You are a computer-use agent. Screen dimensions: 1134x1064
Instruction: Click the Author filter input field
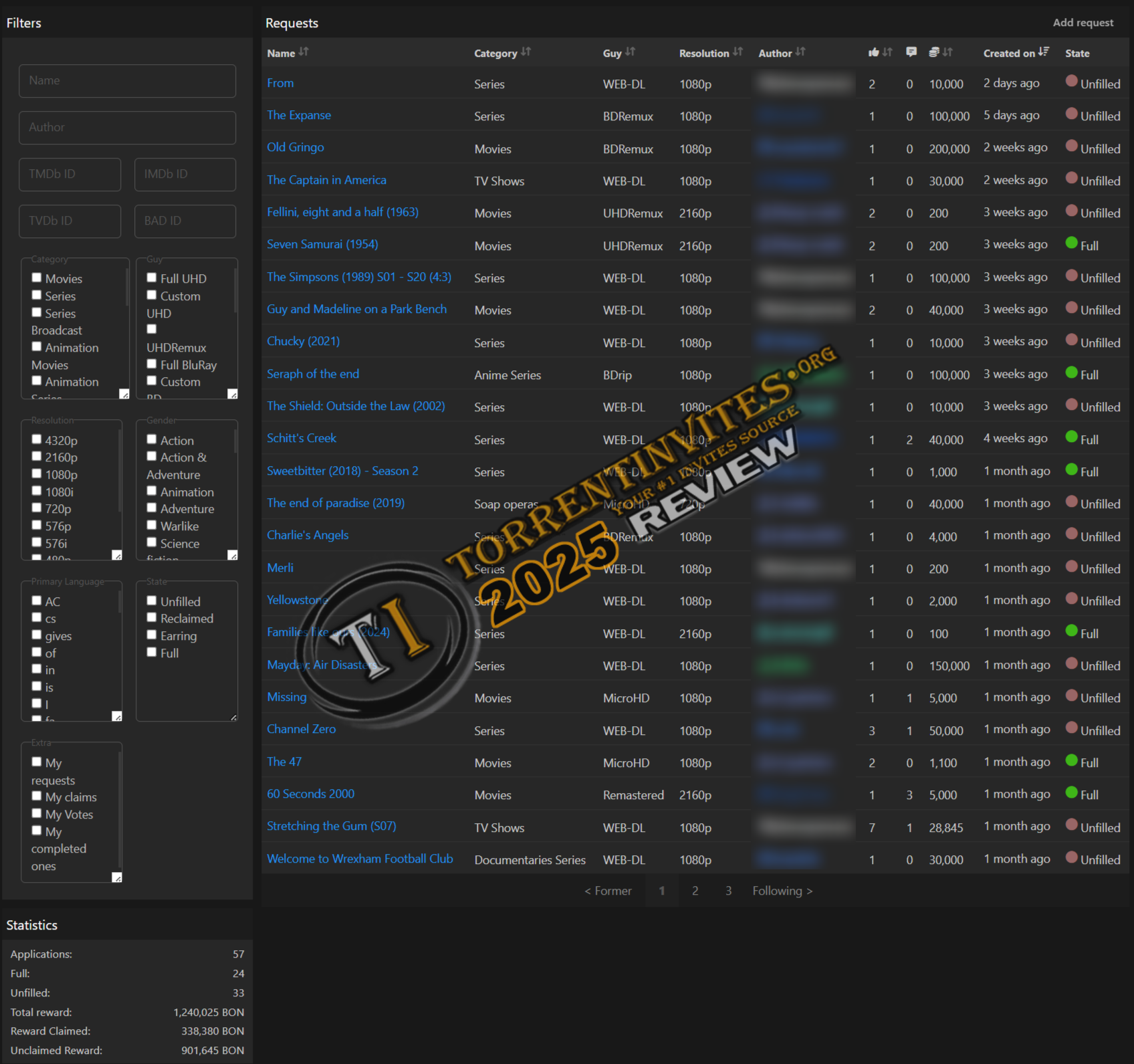[127, 128]
